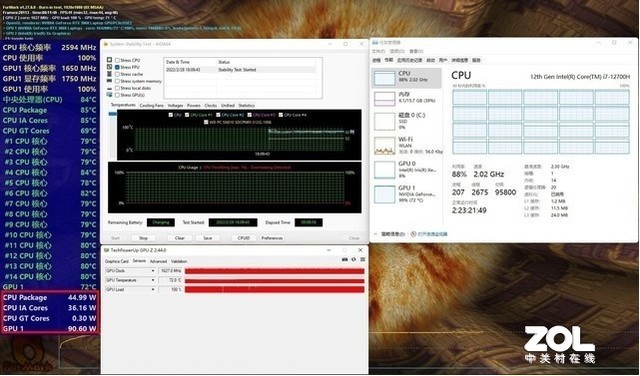Open the GPU Load sensor dropdown
This screenshot has width=640, height=376.
point(153,289)
